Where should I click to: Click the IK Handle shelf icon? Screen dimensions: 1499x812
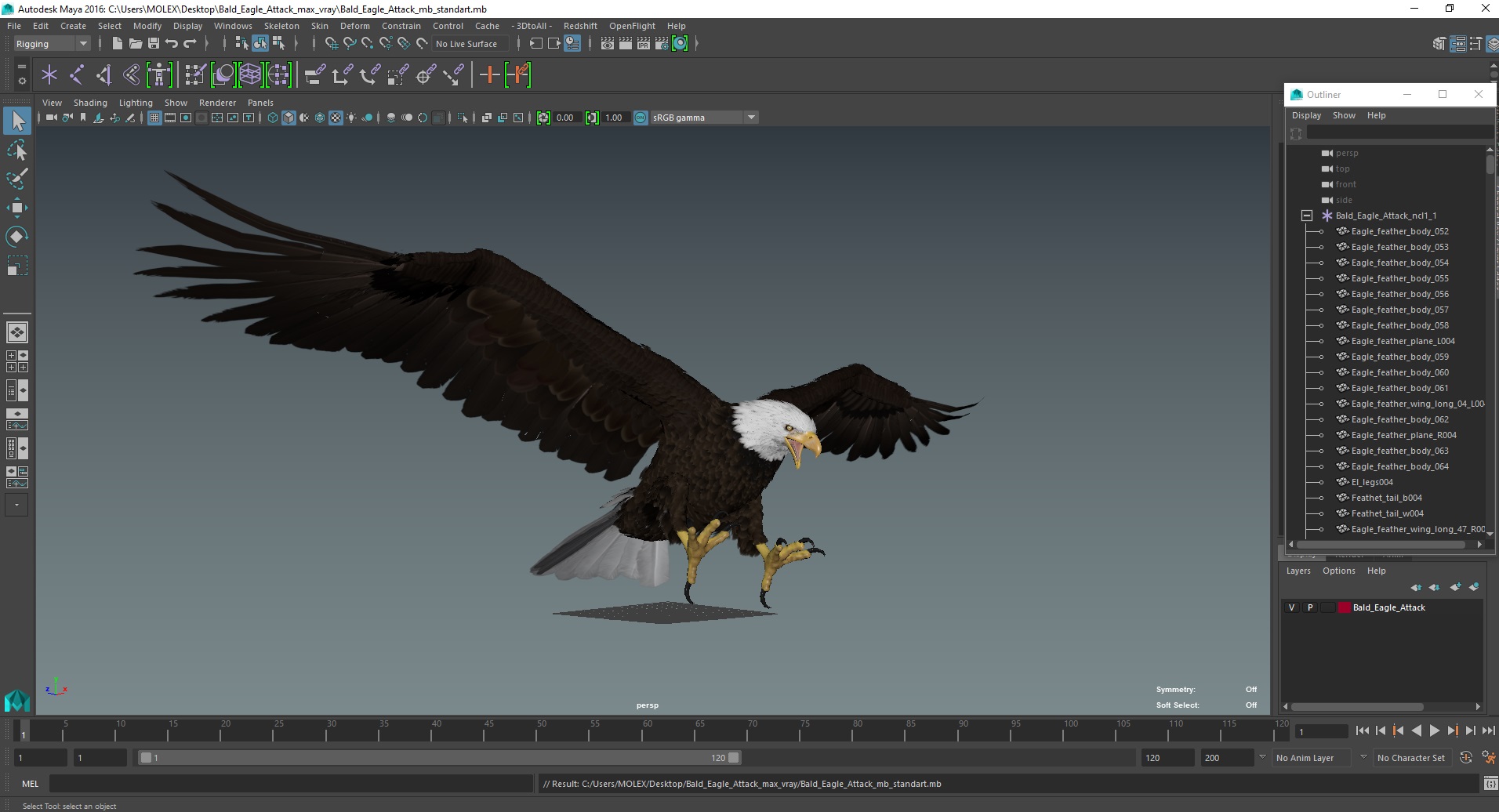tap(104, 75)
